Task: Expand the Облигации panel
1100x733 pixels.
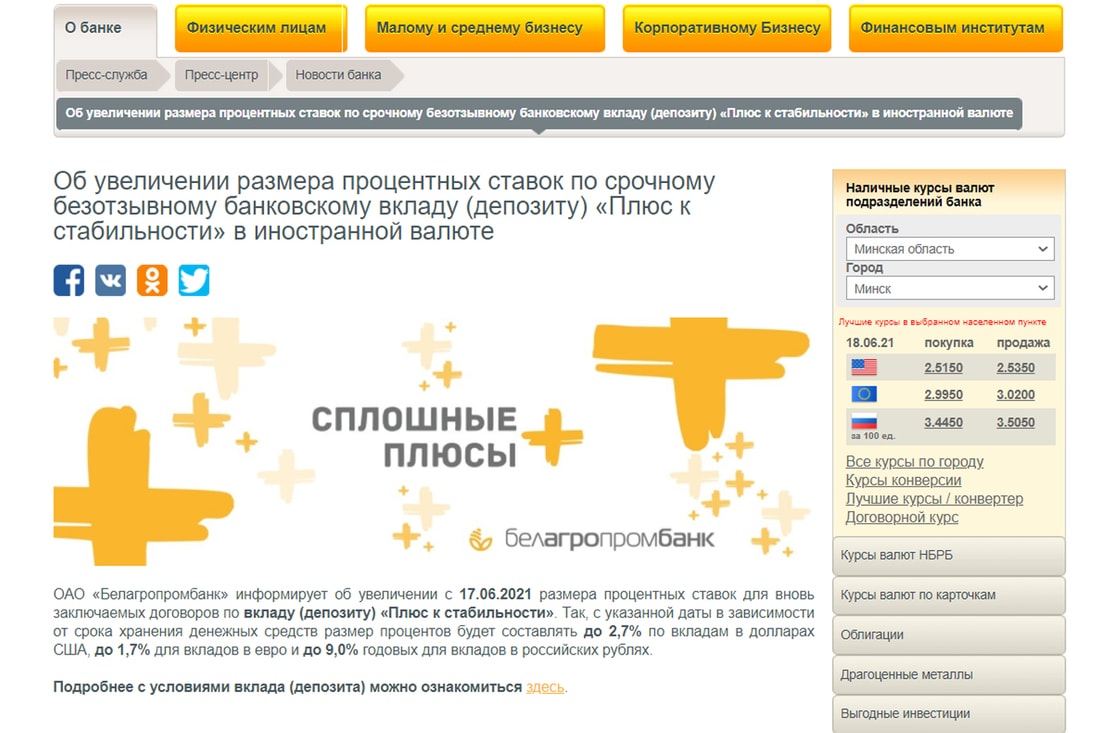Action: (x=948, y=635)
